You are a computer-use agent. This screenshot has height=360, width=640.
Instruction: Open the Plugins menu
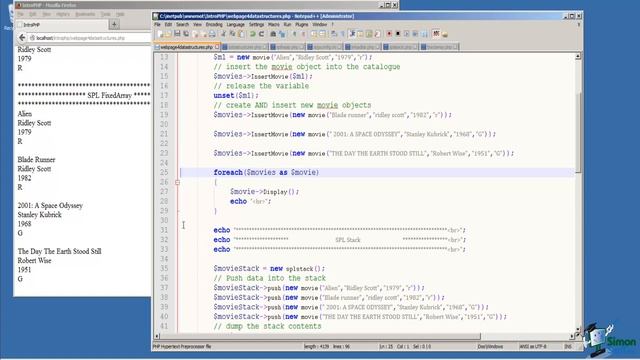302,24
